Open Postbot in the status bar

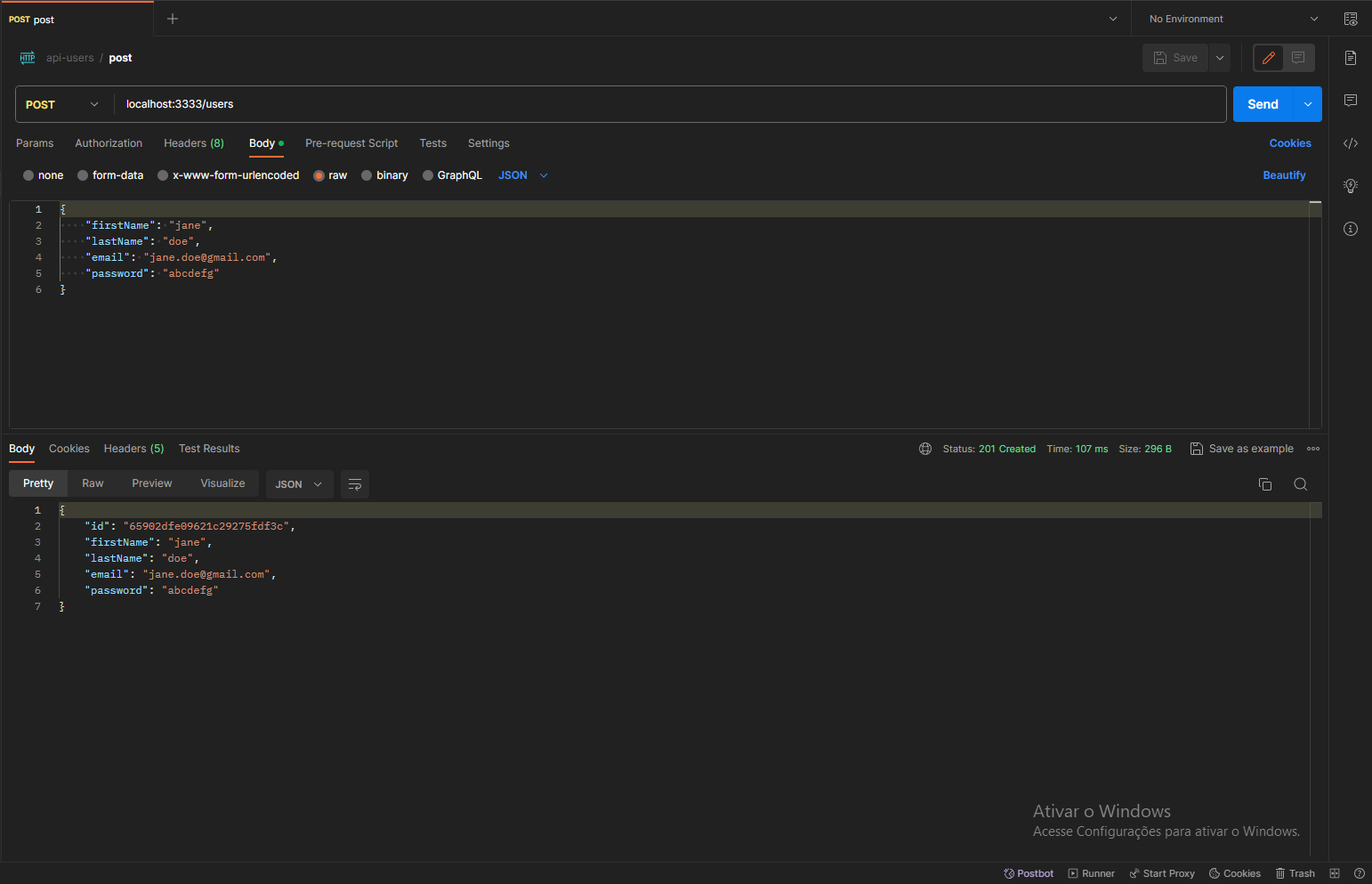[x=1029, y=873]
